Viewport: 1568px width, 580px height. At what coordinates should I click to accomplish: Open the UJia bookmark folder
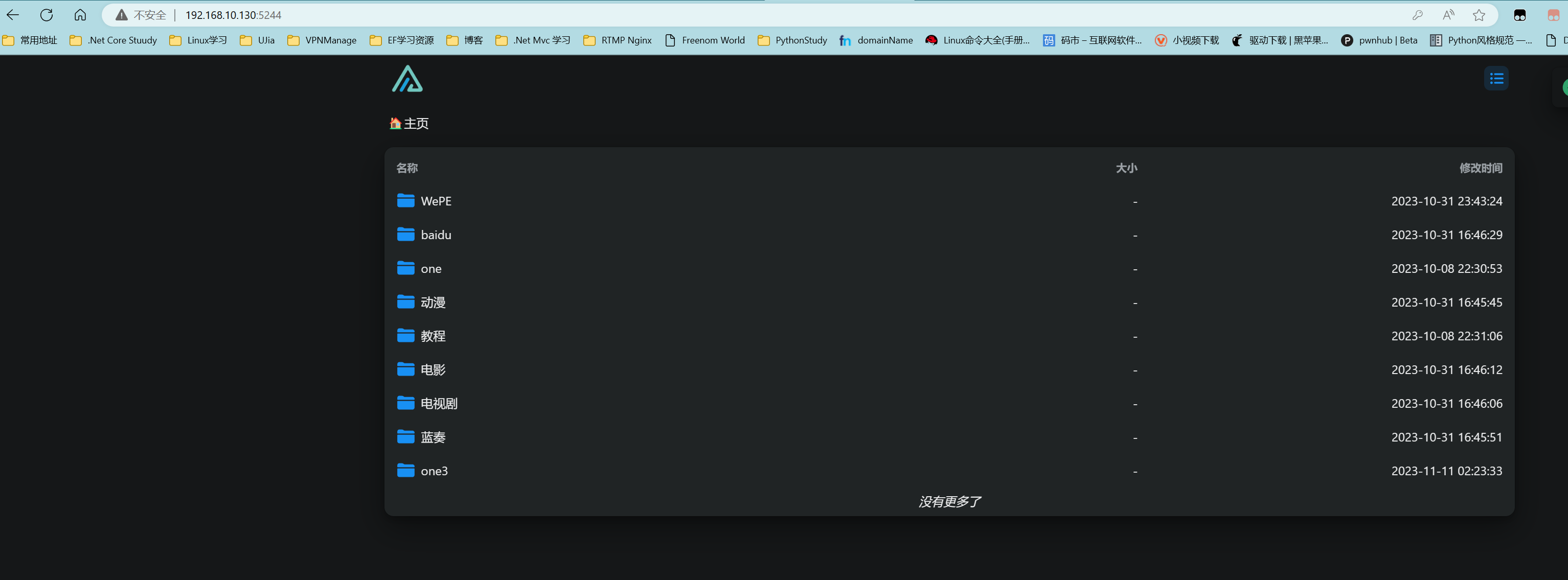pos(257,40)
